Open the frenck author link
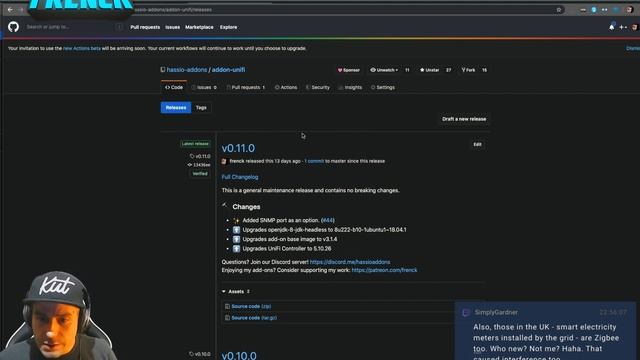 pyautogui.click(x=237, y=161)
